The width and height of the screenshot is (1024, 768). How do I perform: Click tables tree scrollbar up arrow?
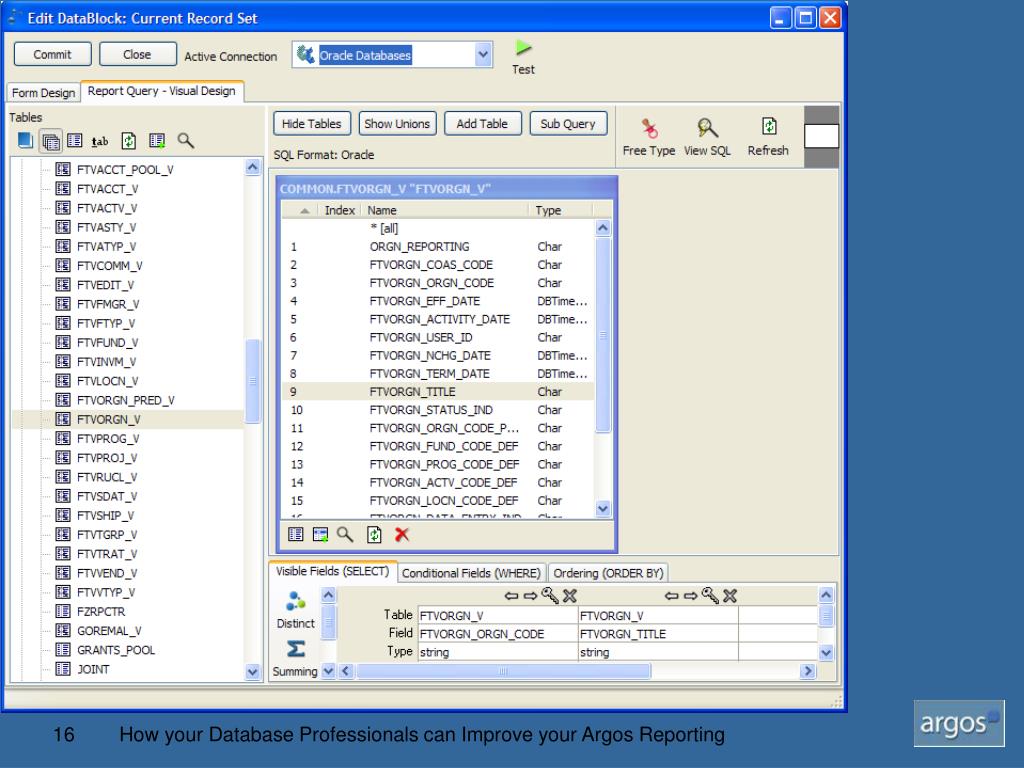(x=253, y=167)
